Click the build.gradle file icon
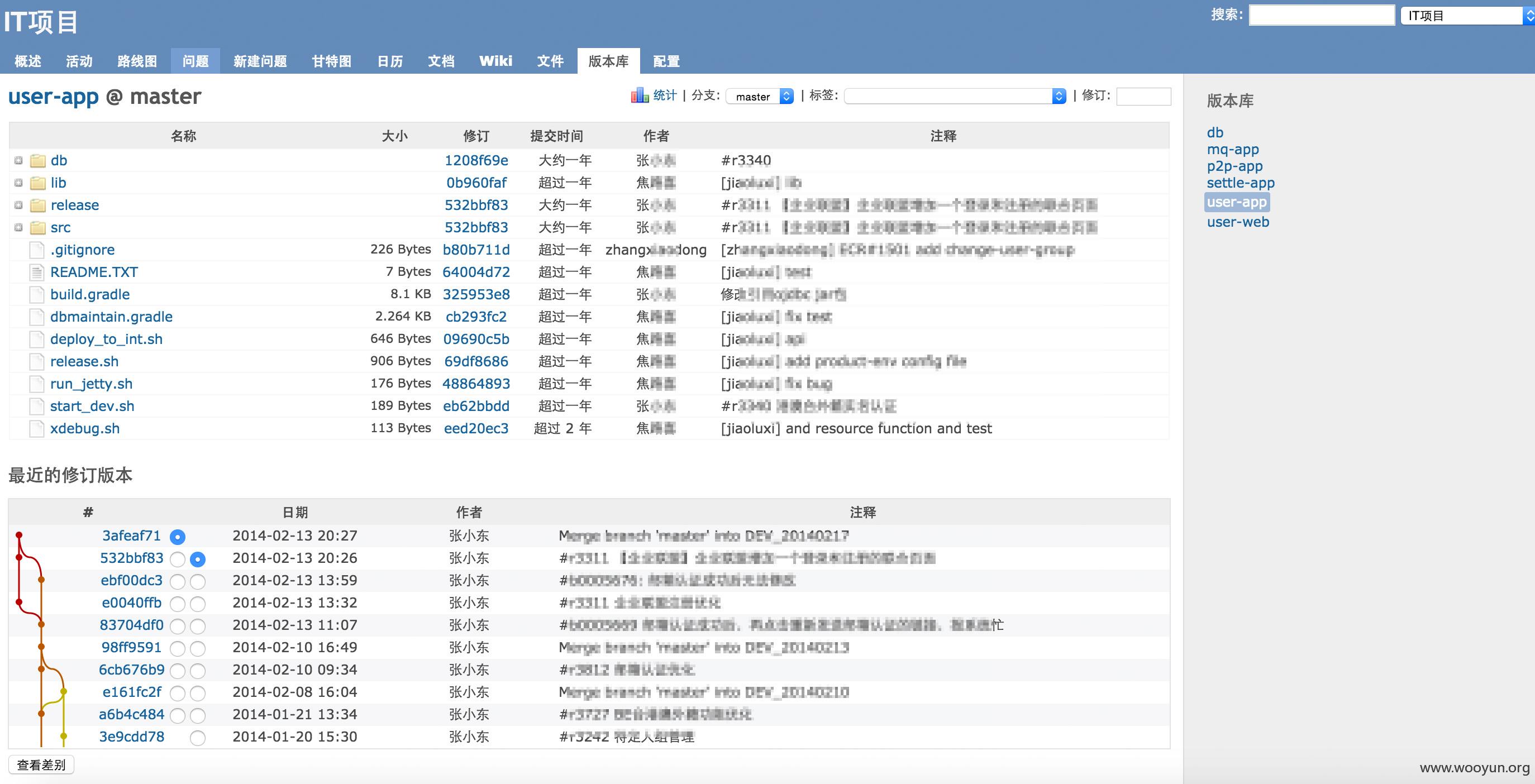The height and width of the screenshot is (784, 1535). (x=37, y=294)
